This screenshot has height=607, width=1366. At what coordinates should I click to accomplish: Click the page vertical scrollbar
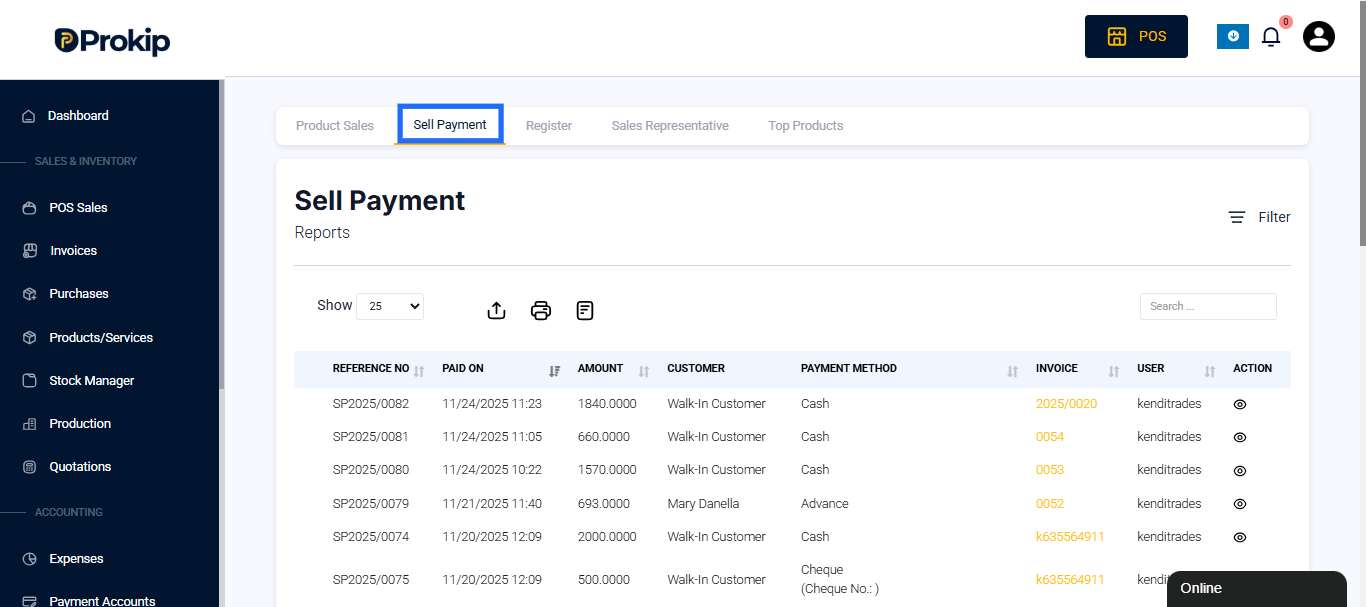pyautogui.click(x=1361, y=125)
